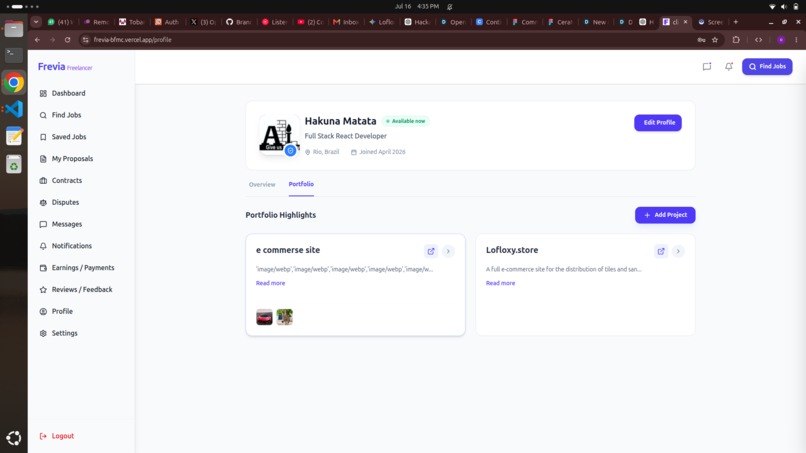Image resolution: width=806 pixels, height=453 pixels.
Task: Click the address bar URL
Action: [133, 40]
